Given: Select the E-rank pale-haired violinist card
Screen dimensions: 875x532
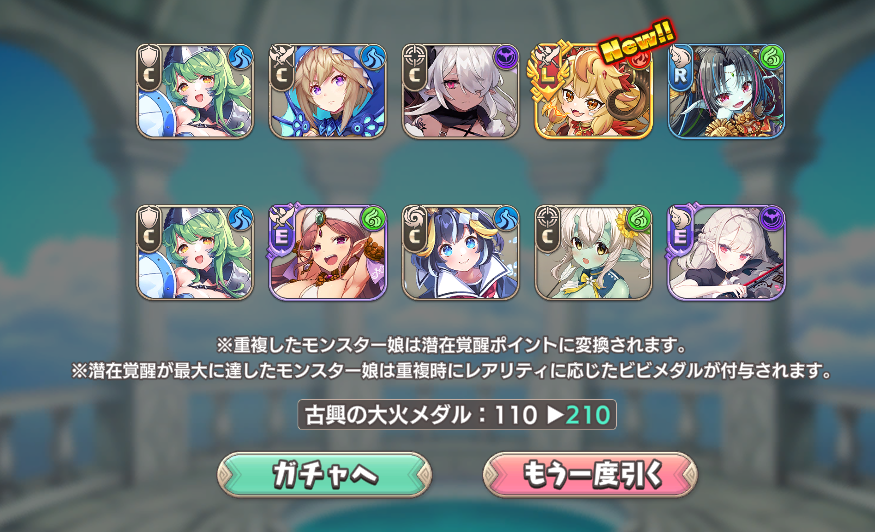Looking at the screenshot, I should (x=726, y=252).
